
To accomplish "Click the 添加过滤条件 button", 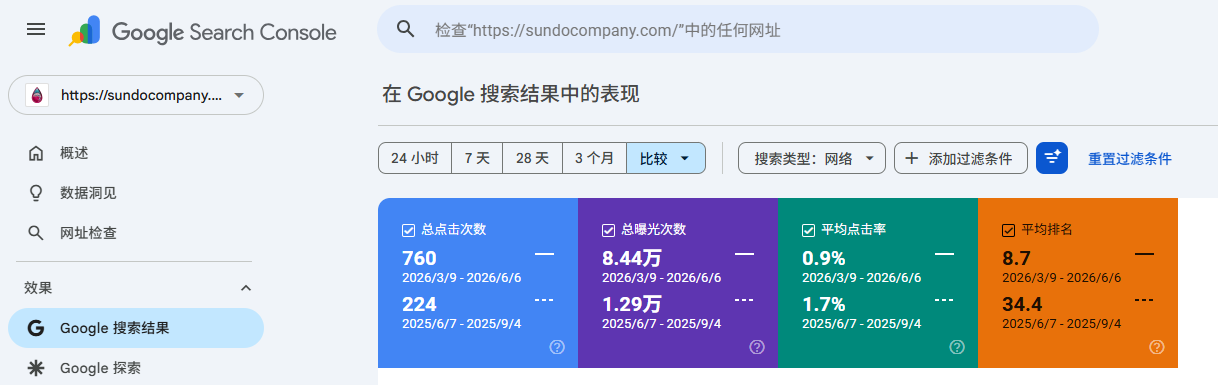I will pyautogui.click(x=961, y=158).
